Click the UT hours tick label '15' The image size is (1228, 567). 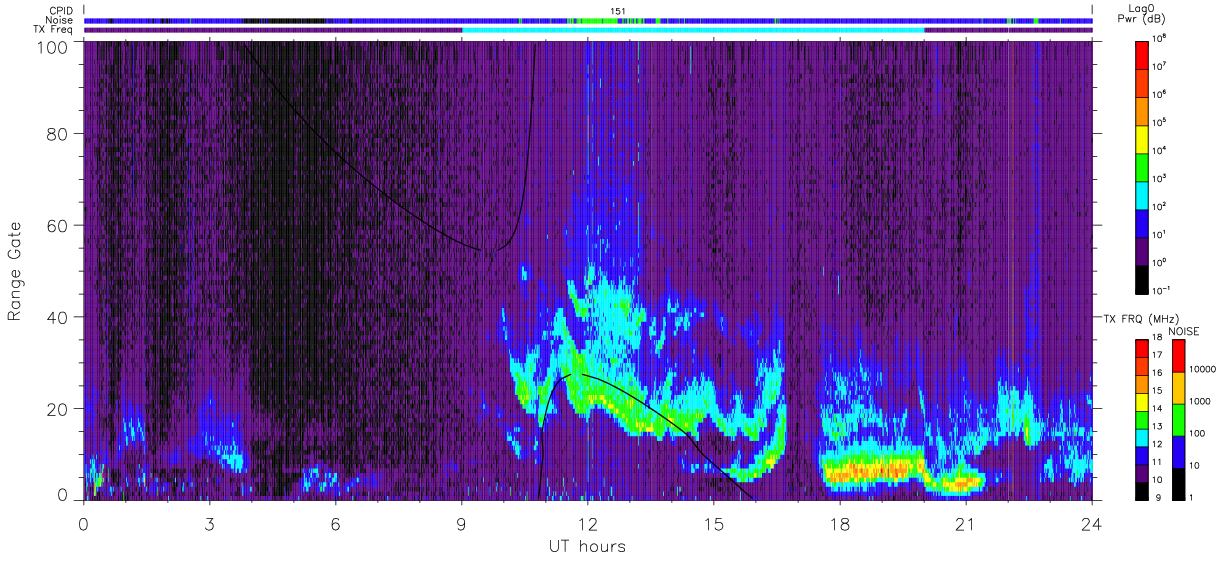(714, 523)
